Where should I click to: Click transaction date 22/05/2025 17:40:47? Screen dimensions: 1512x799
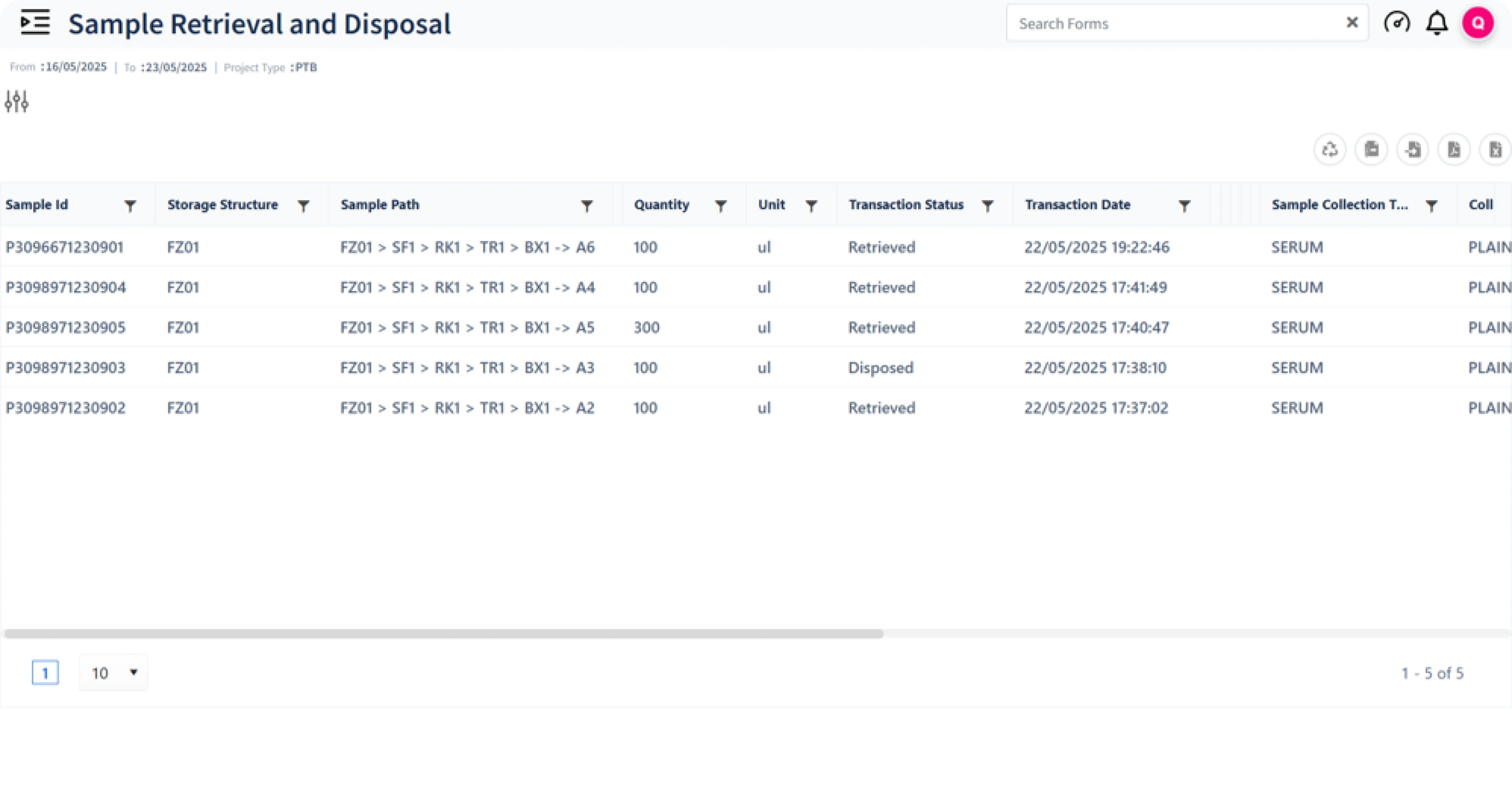click(x=1097, y=327)
